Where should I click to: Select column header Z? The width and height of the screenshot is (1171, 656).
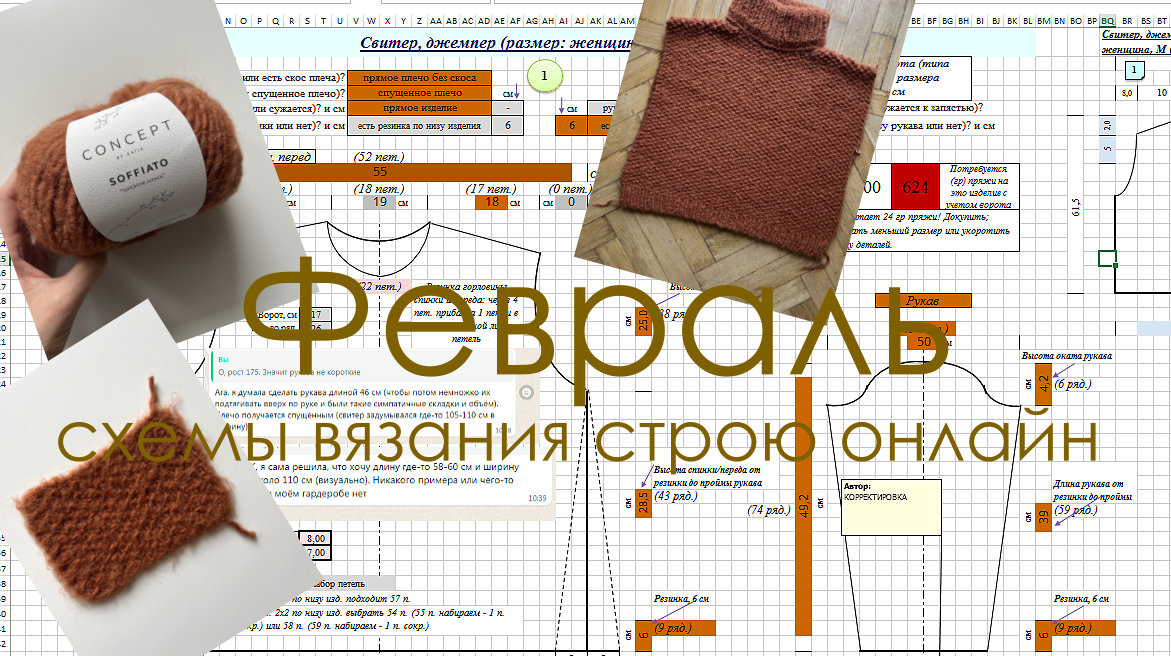point(419,21)
